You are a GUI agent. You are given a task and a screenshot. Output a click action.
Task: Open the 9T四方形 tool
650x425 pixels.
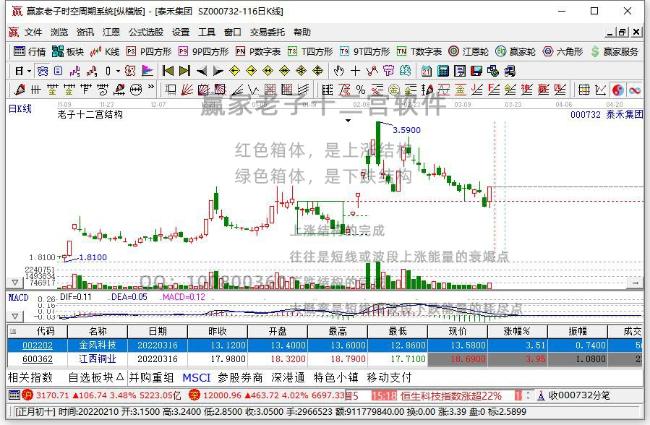(365, 51)
